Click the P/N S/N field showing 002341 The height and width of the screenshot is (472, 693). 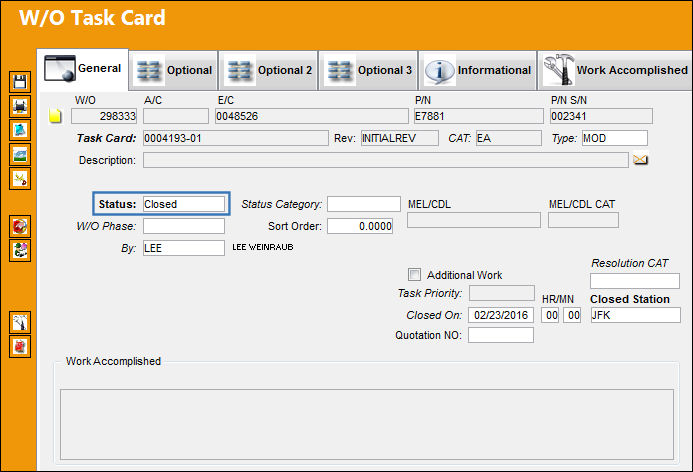tap(601, 116)
